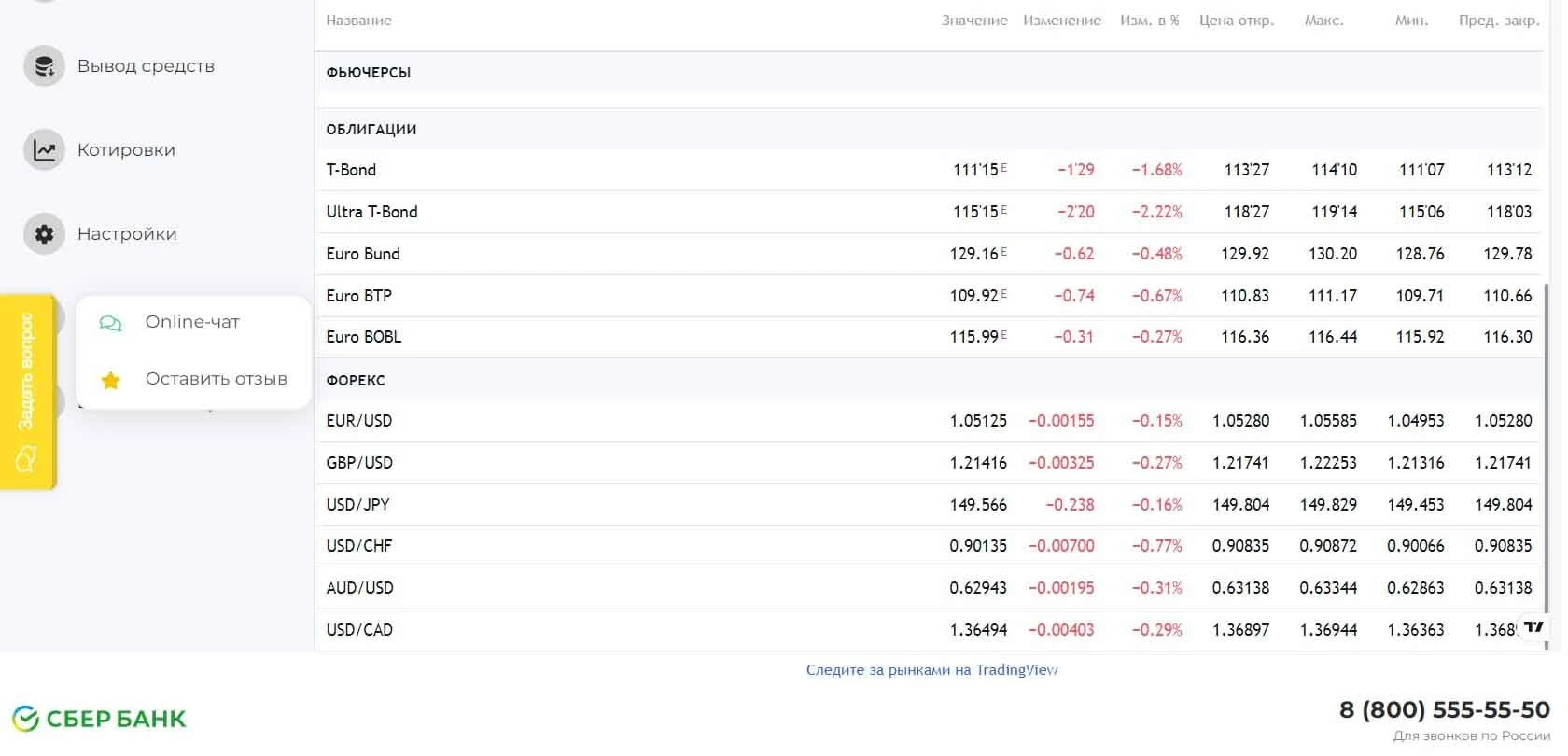Choose Оставить отзыв option
The width and height of the screenshot is (1568, 756).
click(217, 379)
